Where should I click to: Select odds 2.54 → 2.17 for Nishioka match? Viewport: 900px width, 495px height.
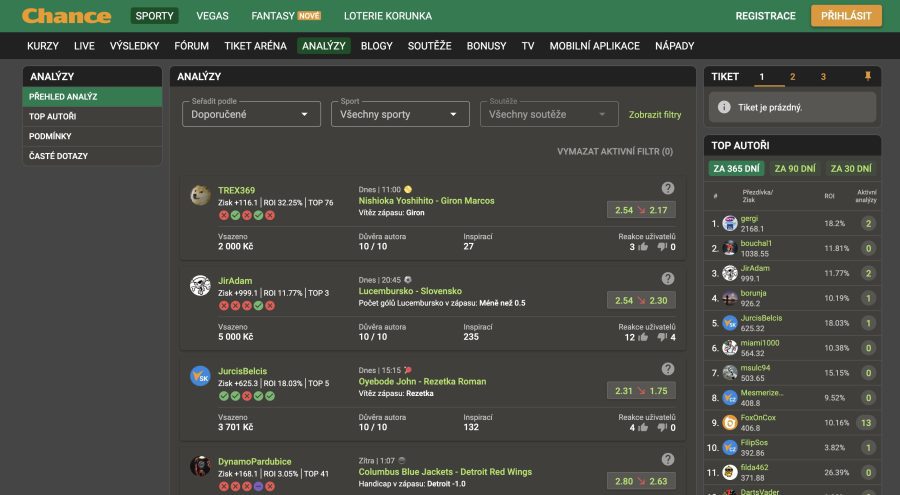641,210
